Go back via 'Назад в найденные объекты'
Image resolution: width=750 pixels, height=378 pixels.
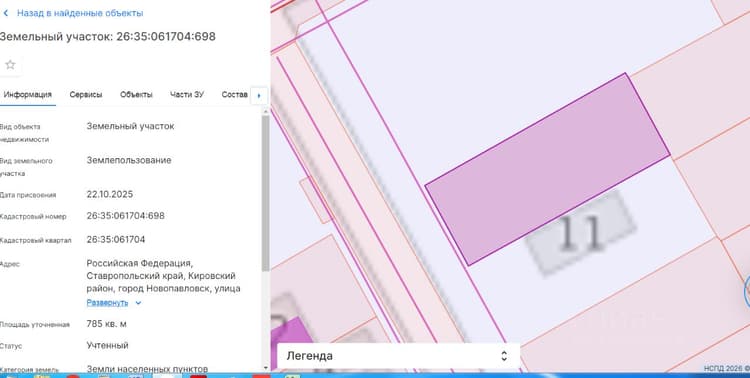pyautogui.click(x=80, y=13)
